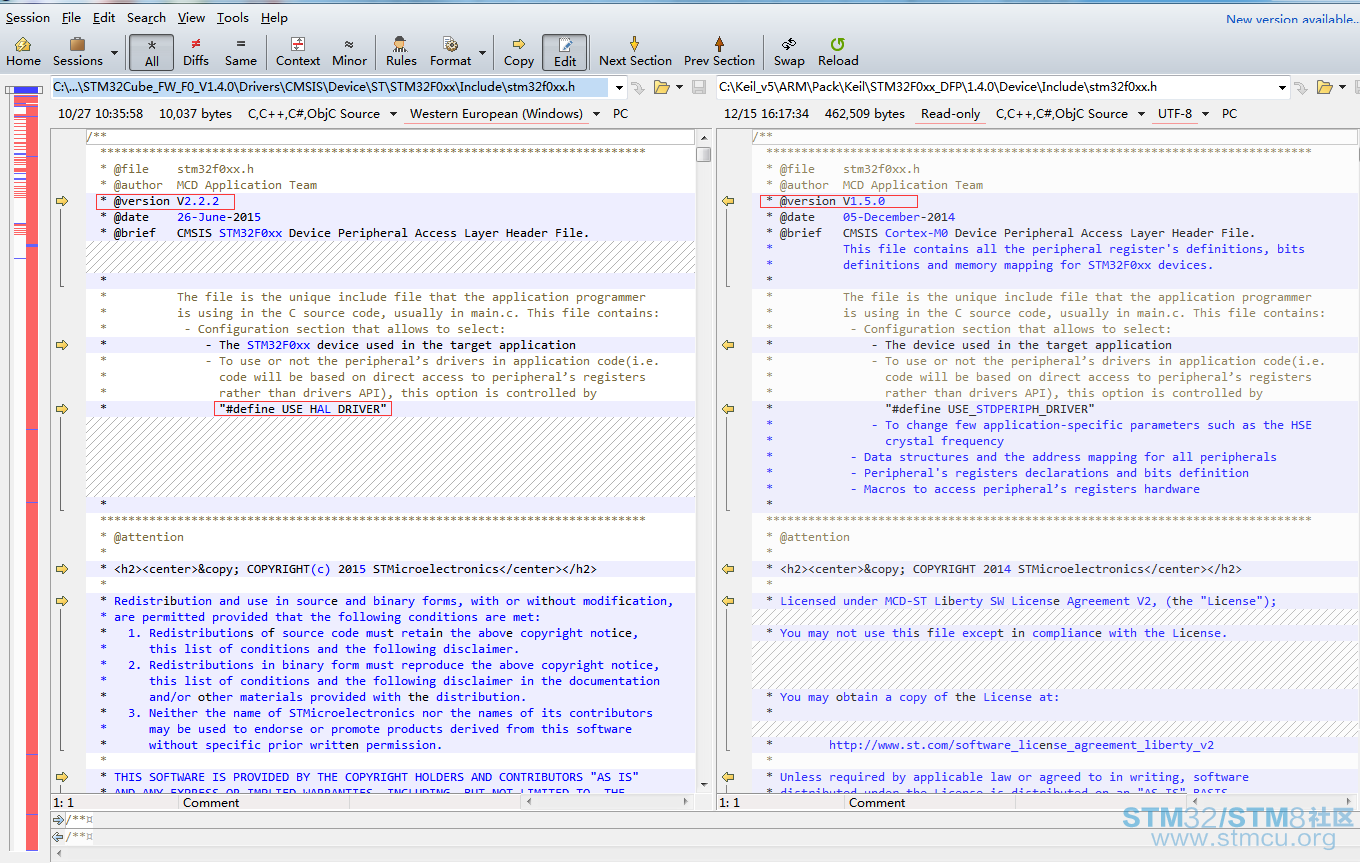Jump to Prev Section
This screenshot has height=863, width=1360.
click(x=719, y=52)
